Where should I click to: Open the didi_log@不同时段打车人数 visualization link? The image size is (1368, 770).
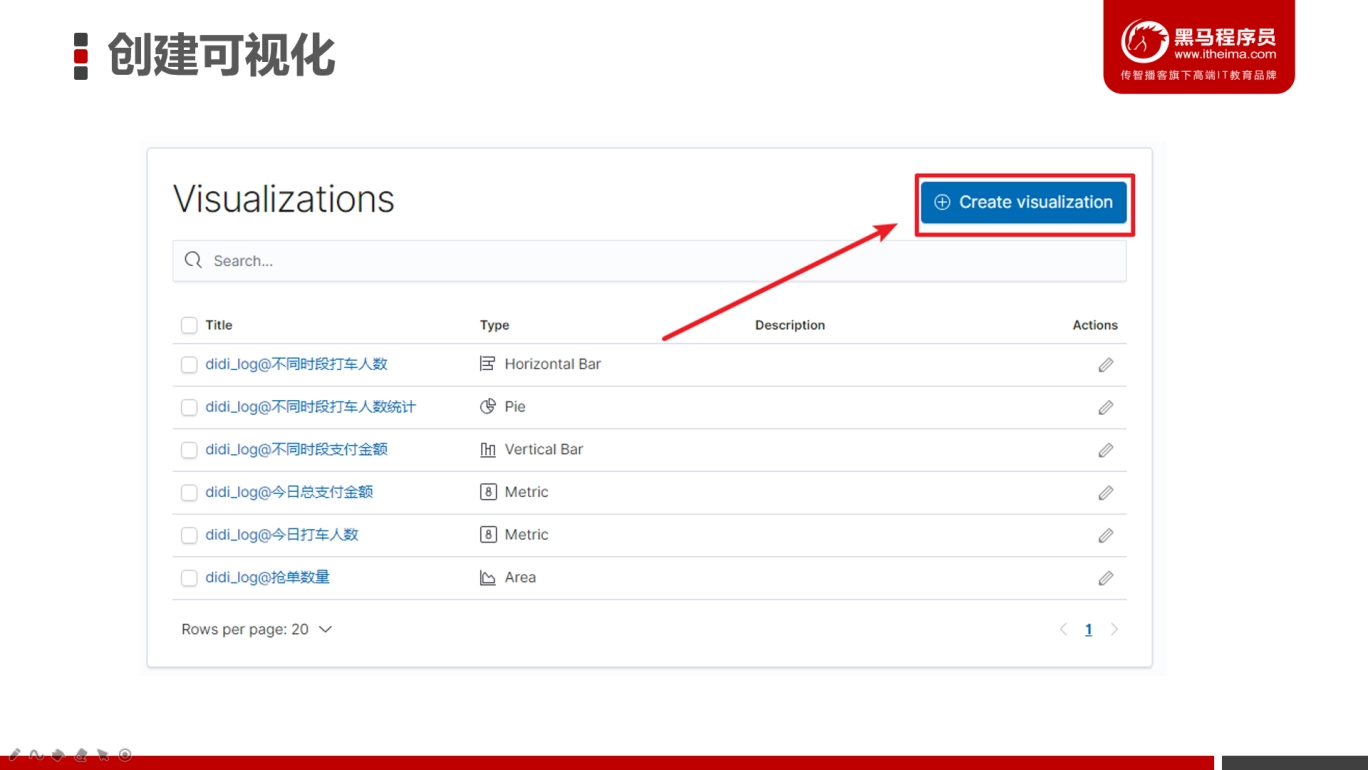[x=296, y=364]
